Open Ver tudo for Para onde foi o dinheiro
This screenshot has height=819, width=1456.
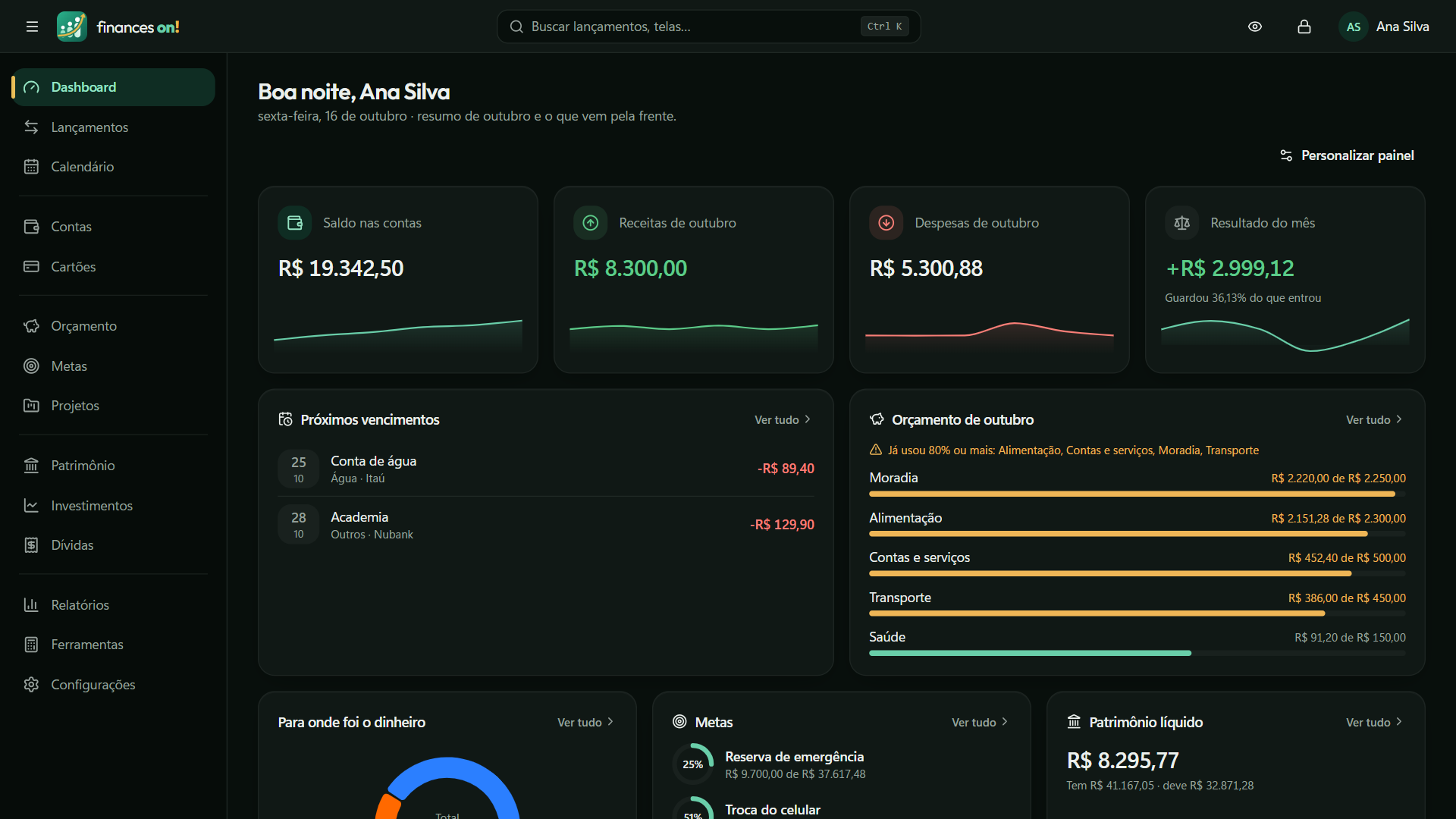tap(585, 723)
